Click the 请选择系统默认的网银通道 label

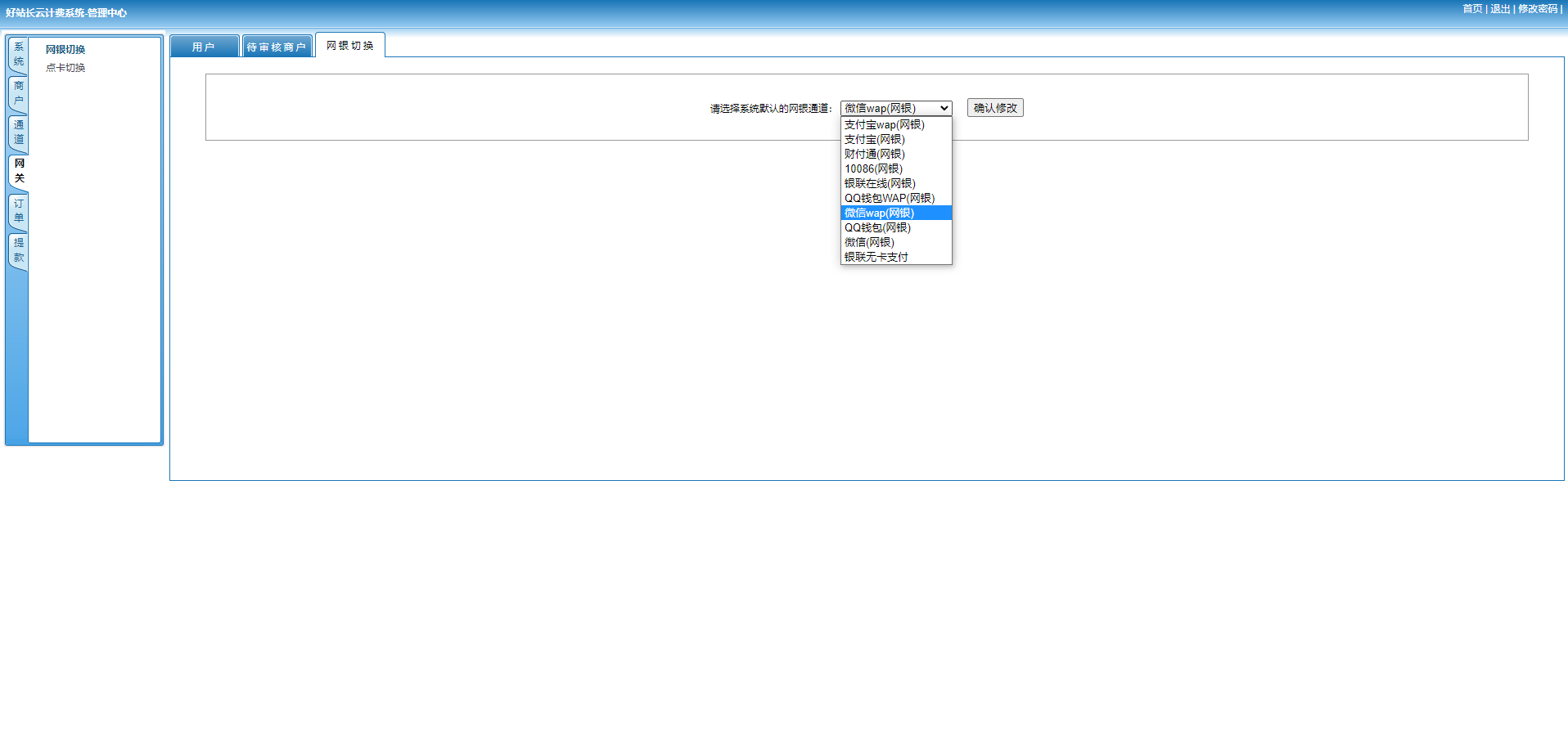pos(771,109)
